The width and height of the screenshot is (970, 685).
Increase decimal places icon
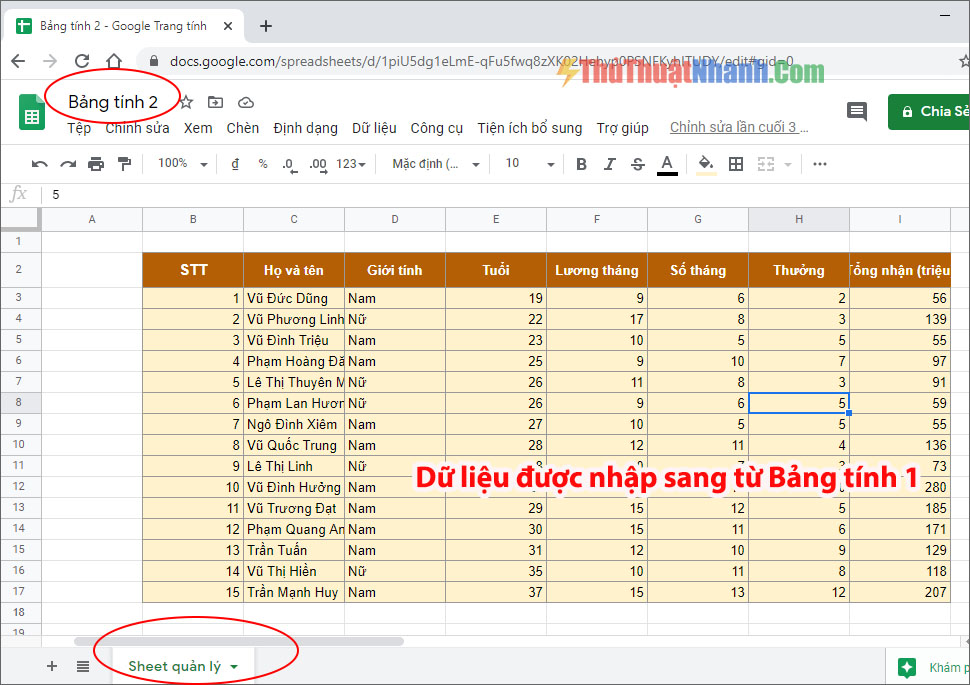pyautogui.click(x=319, y=165)
